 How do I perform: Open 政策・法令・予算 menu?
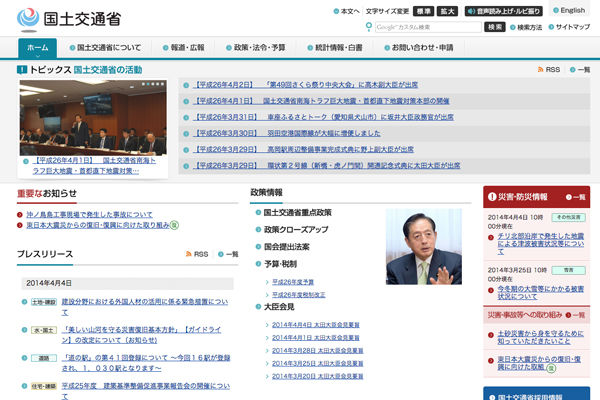tap(256, 48)
